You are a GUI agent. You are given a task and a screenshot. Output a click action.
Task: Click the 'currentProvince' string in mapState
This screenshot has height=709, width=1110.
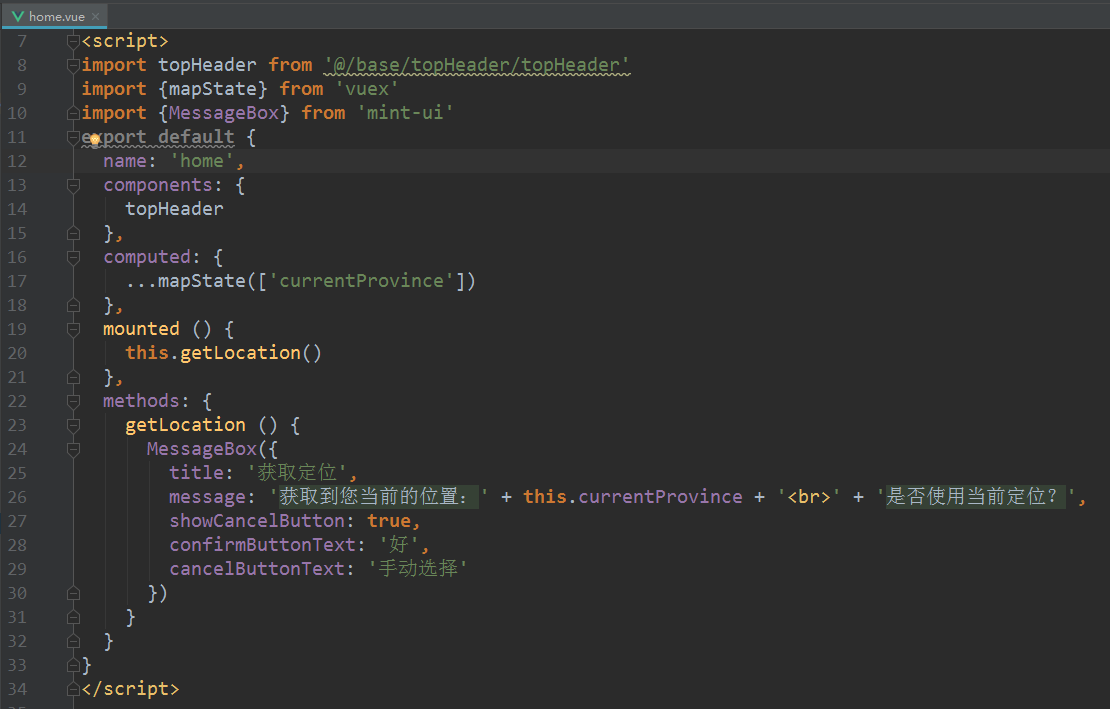(361, 282)
